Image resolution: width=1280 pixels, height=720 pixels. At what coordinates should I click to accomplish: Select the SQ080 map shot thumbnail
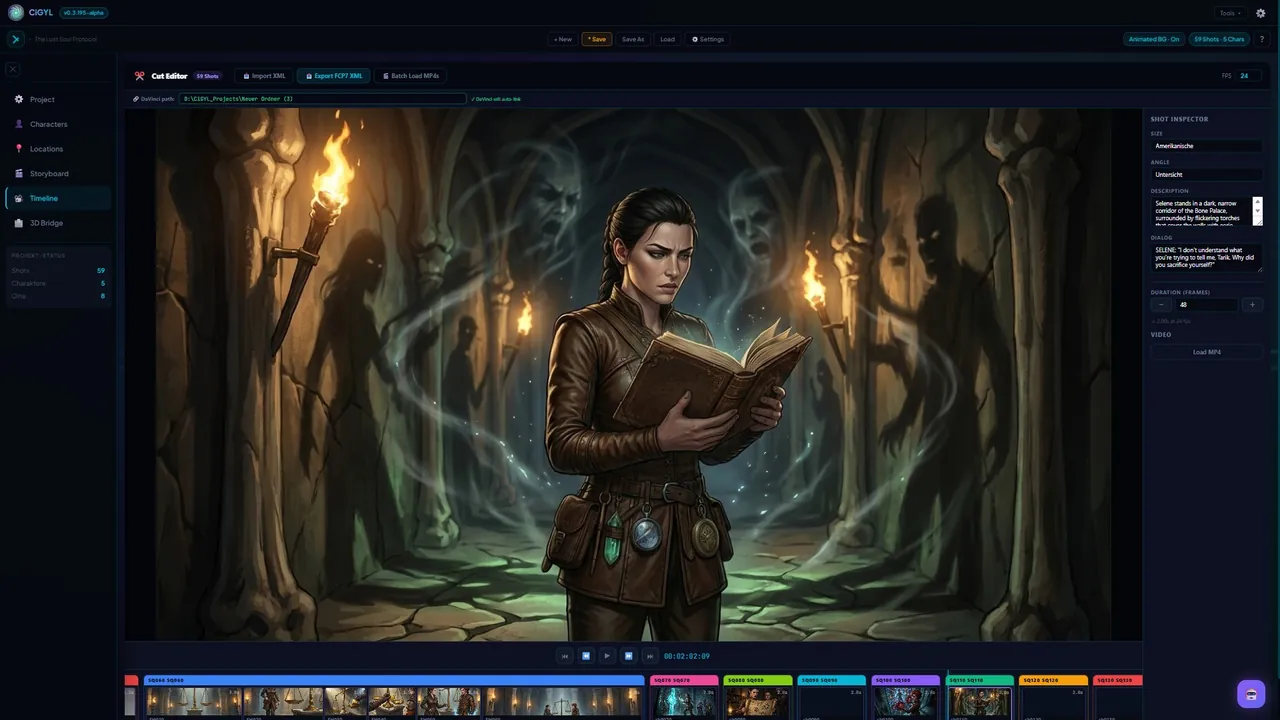[x=758, y=702]
